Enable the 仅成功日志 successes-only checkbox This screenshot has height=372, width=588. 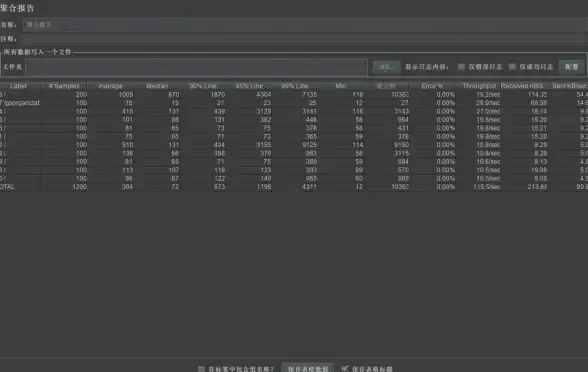coord(512,67)
